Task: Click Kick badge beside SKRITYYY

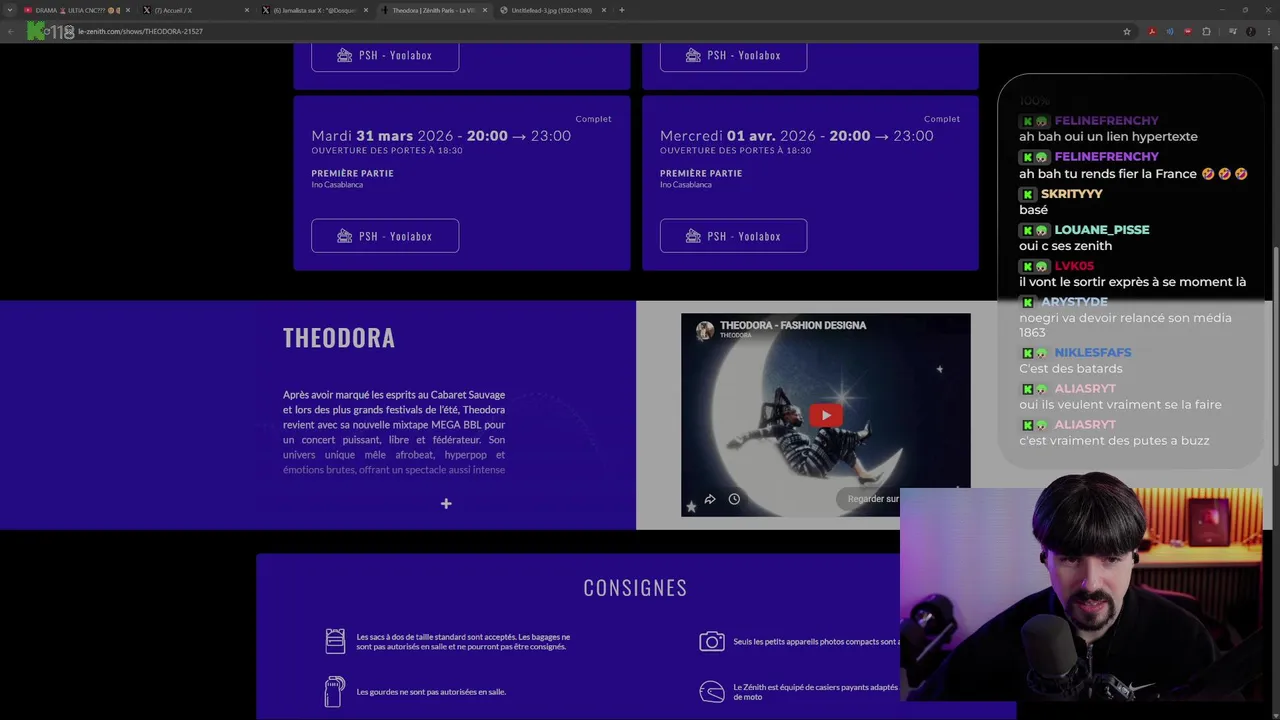Action: tap(1027, 194)
